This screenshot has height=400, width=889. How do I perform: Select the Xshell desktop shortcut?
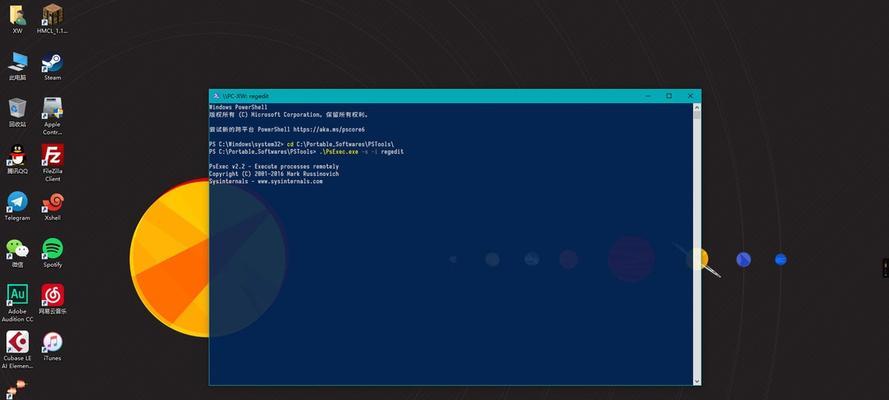click(x=53, y=206)
